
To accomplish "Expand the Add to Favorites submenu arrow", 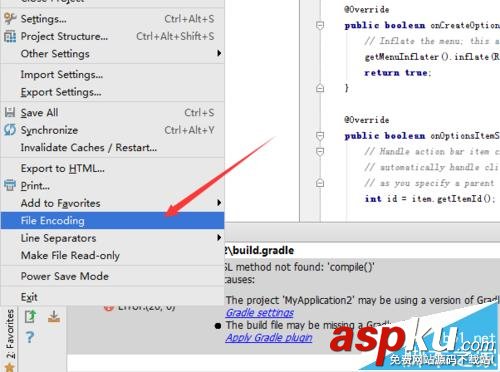I will 219,203.
